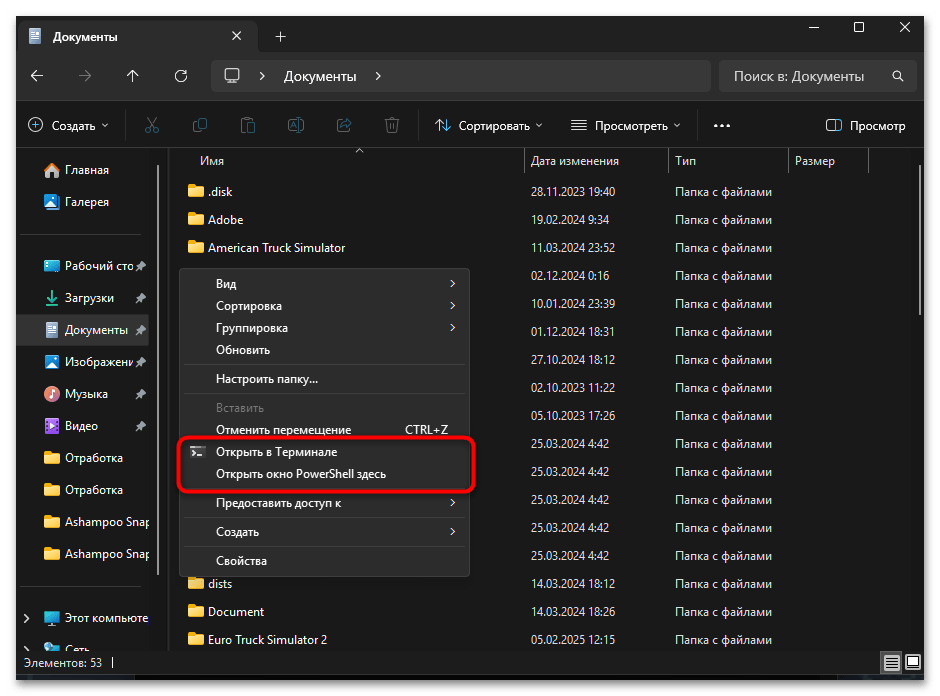Switch to details view in status bar

tap(891, 662)
